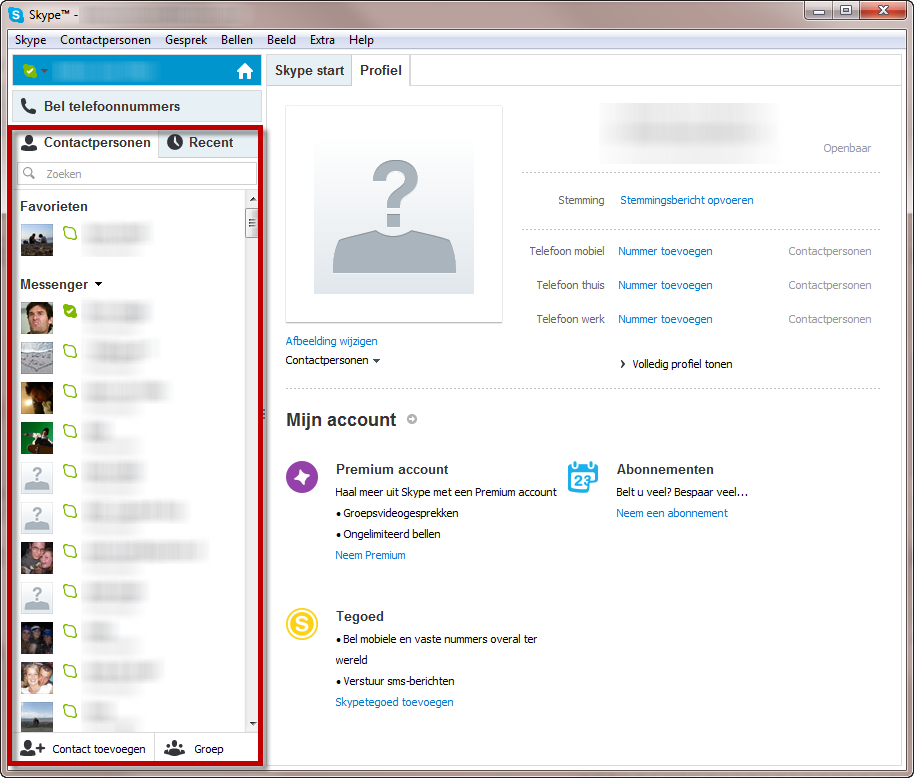
Task: Click the arrow icon beside Mijn account
Action: click(412, 419)
